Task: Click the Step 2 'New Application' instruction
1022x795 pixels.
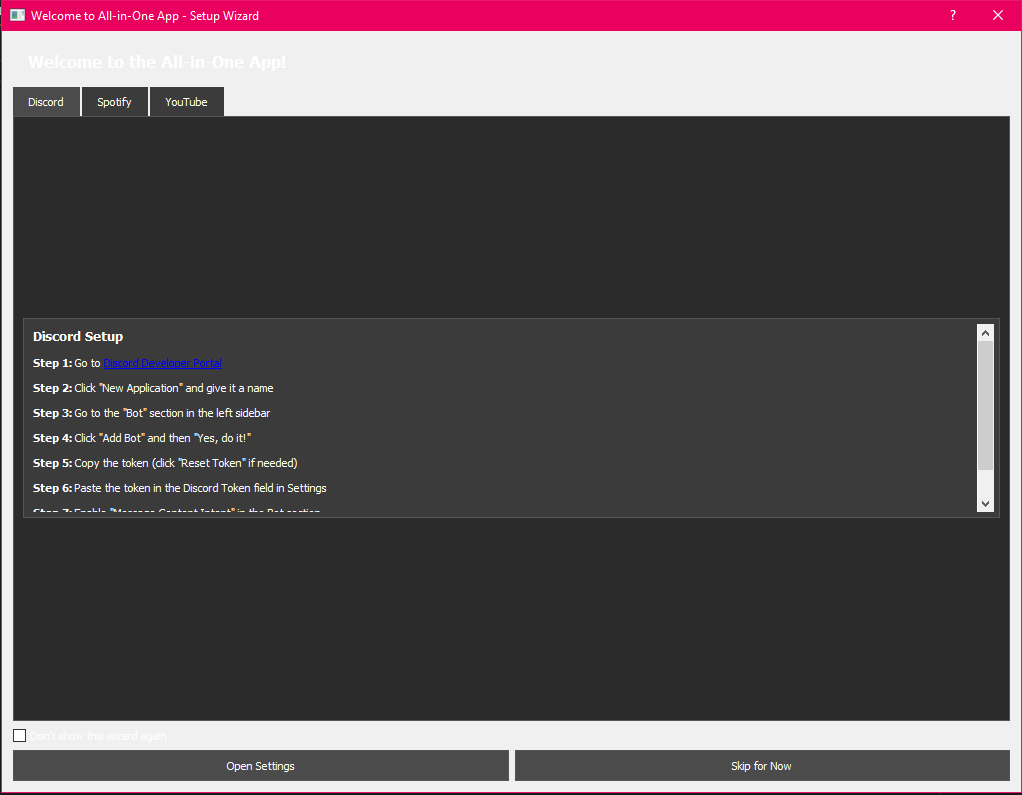Action: point(153,388)
